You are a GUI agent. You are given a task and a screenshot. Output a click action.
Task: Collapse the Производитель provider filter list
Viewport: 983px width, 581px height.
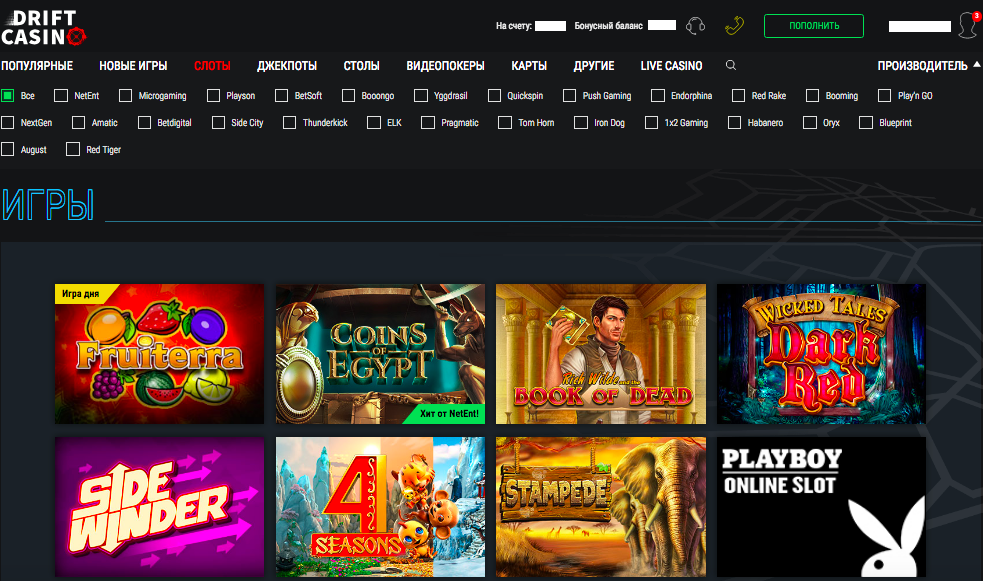click(928, 66)
